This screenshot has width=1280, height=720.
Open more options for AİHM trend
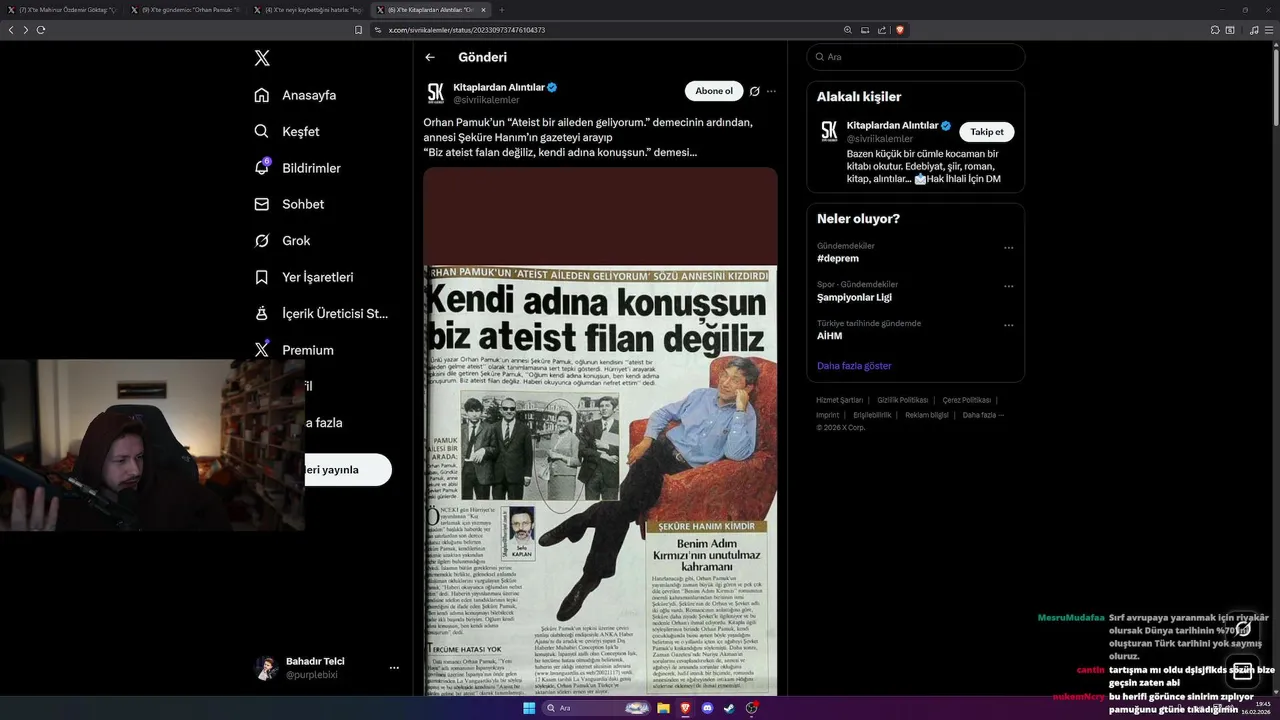click(x=1008, y=325)
